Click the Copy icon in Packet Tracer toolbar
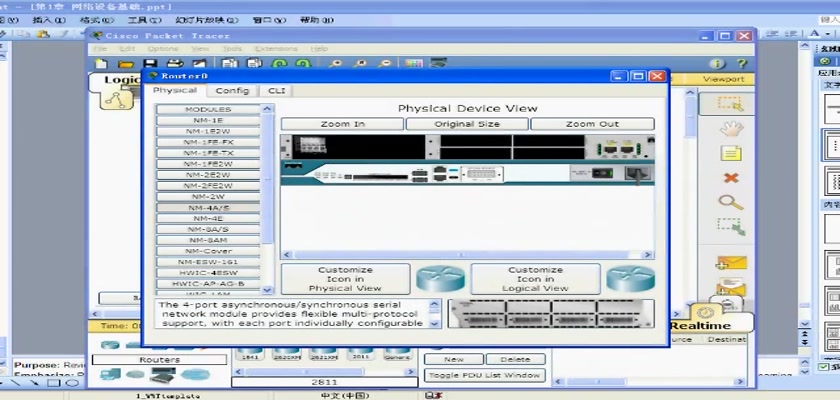This screenshot has width=840, height=400. click(x=230, y=63)
